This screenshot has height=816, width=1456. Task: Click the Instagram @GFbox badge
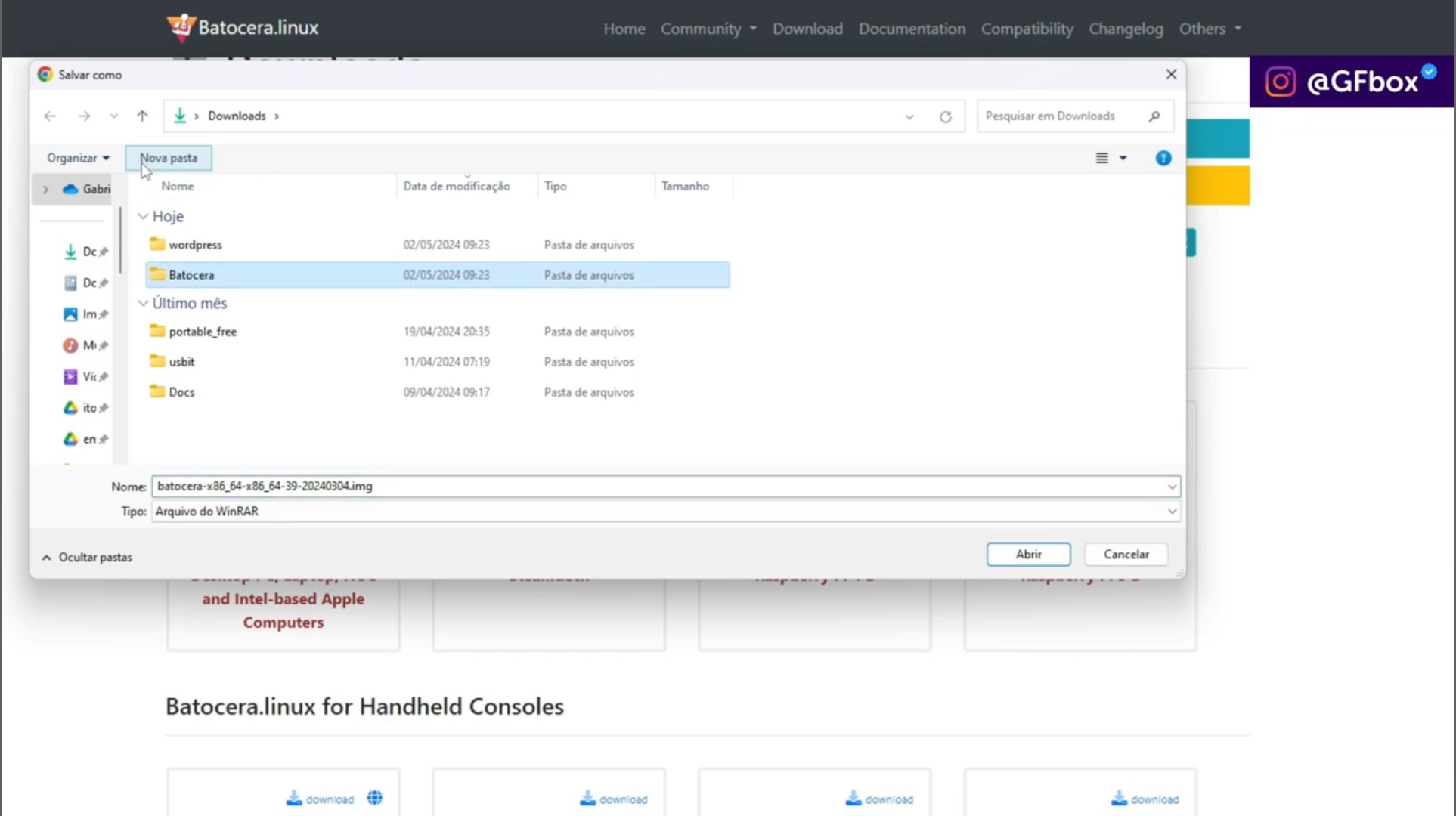pyautogui.click(x=1350, y=82)
